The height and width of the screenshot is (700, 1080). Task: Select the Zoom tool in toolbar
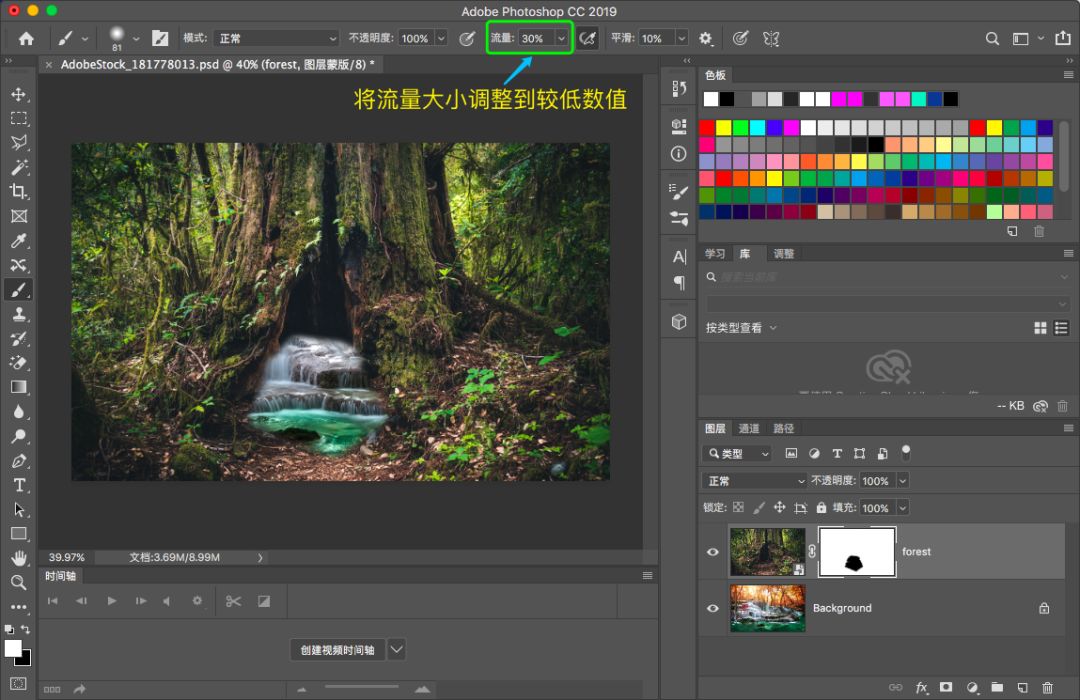click(18, 582)
